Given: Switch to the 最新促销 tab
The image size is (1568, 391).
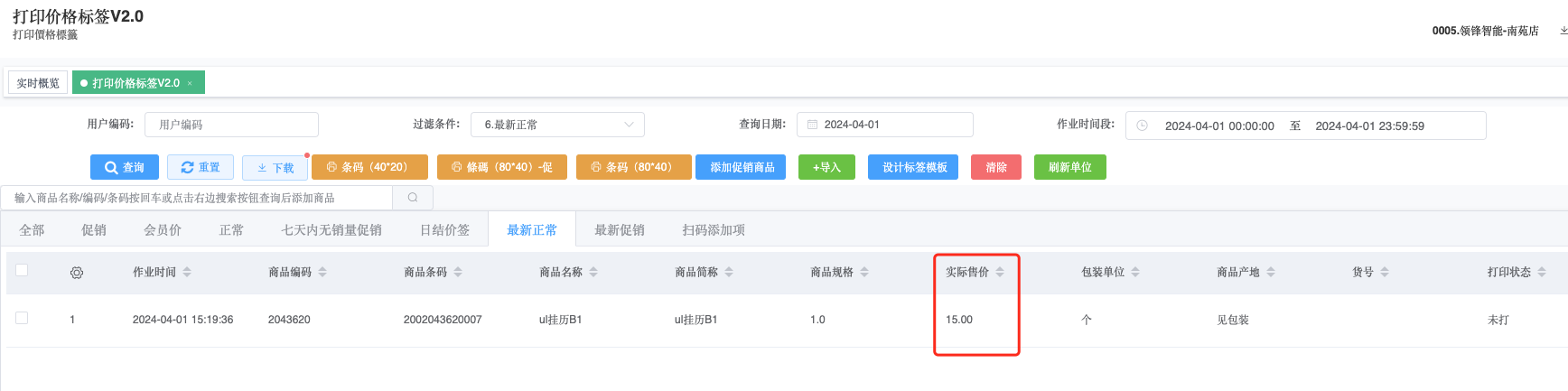Looking at the screenshot, I should click(x=619, y=230).
